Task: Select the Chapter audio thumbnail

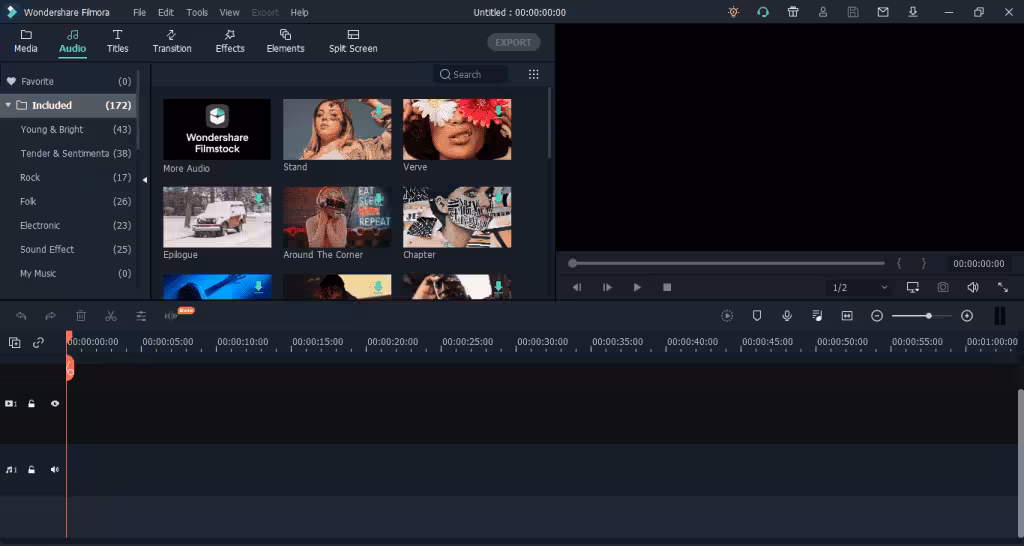Action: [x=457, y=217]
